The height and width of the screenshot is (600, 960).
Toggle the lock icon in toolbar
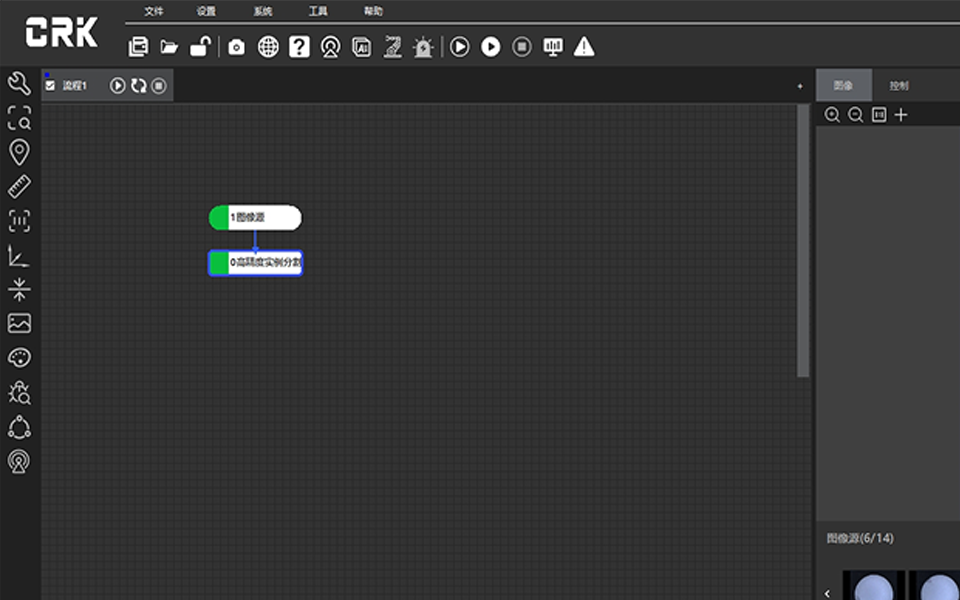tap(200, 47)
